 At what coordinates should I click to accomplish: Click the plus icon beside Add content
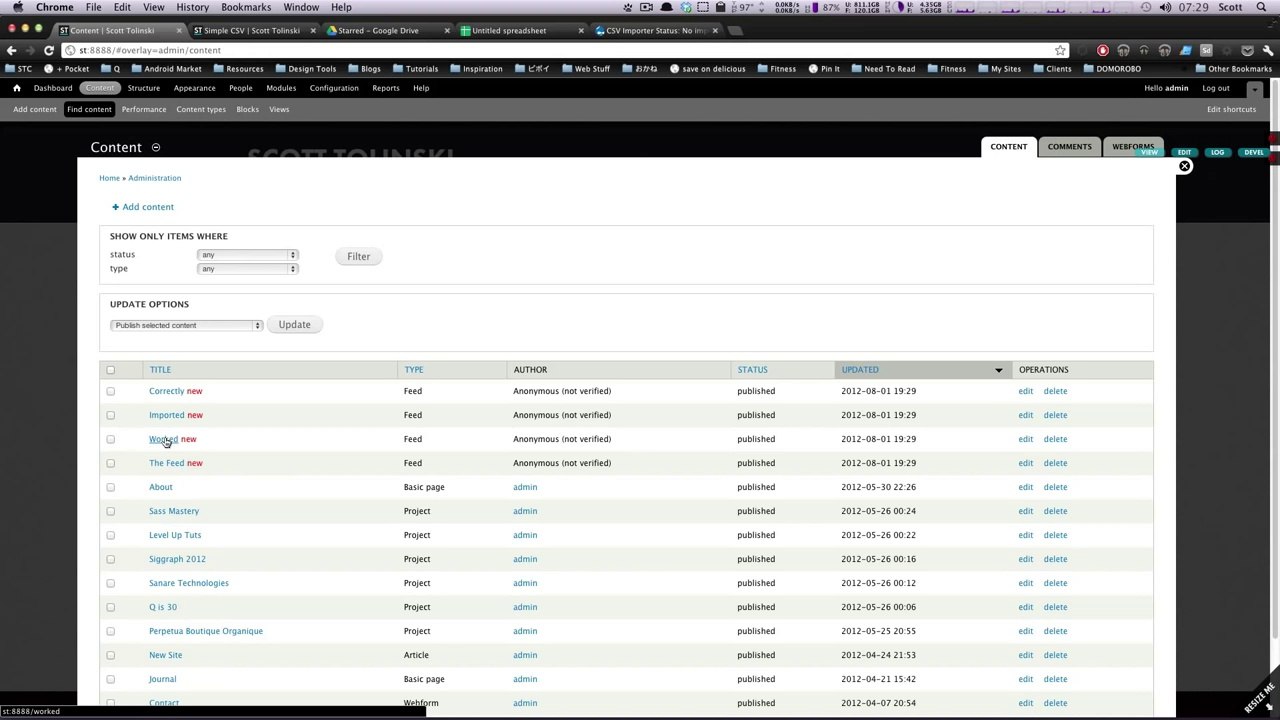tap(116, 207)
